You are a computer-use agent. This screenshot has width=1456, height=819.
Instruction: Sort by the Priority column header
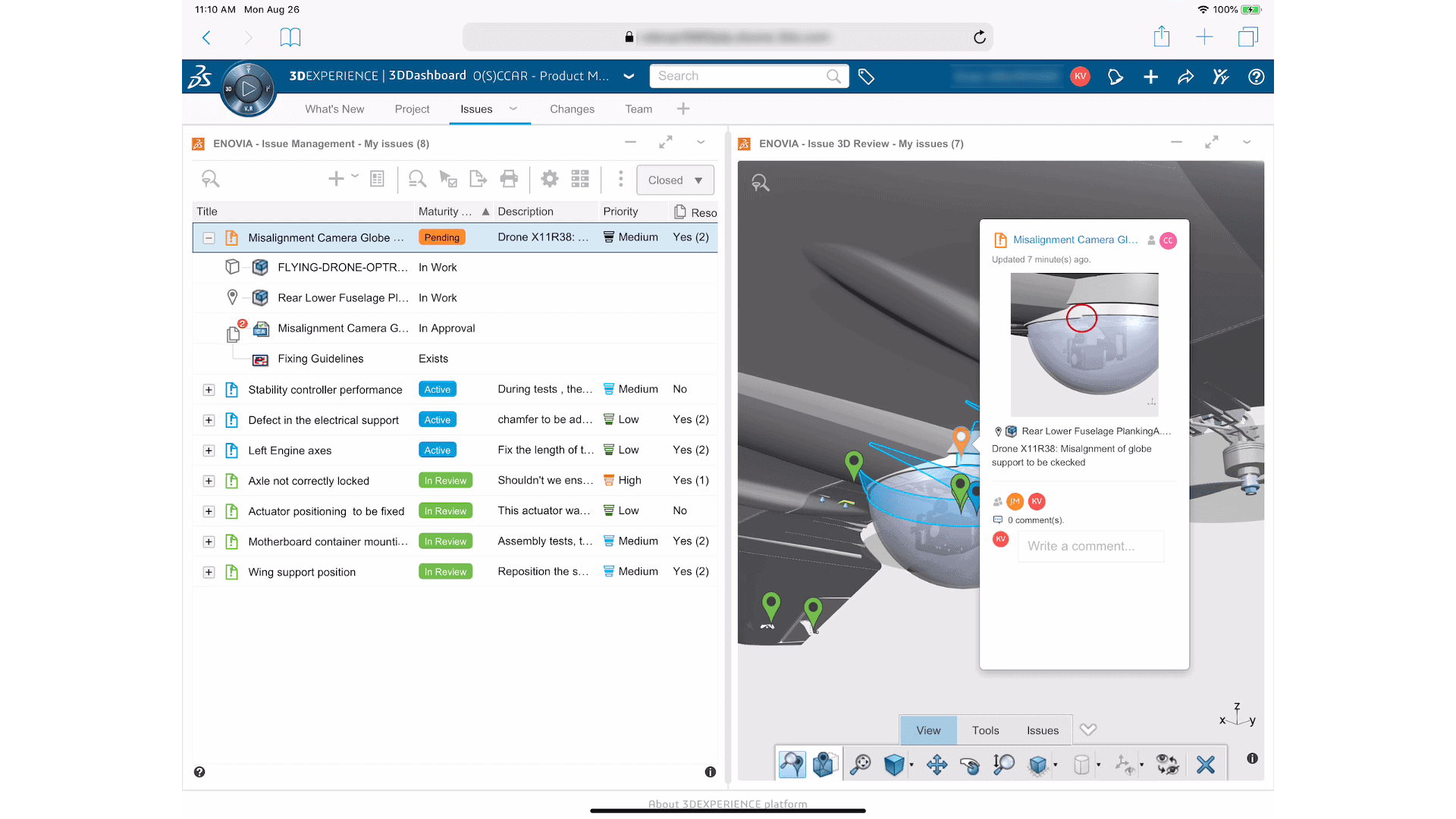[x=620, y=212]
